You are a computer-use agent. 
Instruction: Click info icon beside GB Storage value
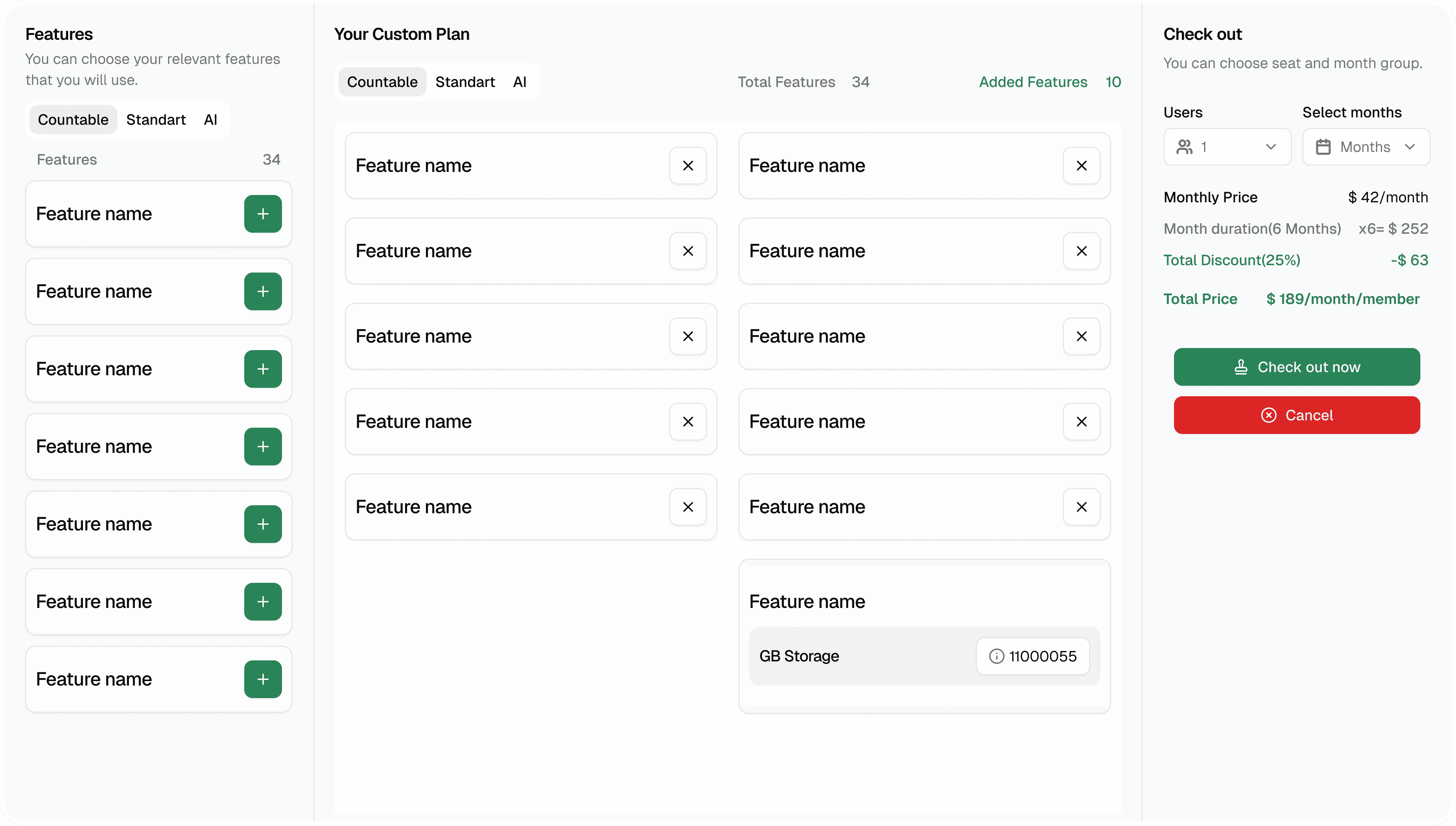(996, 657)
